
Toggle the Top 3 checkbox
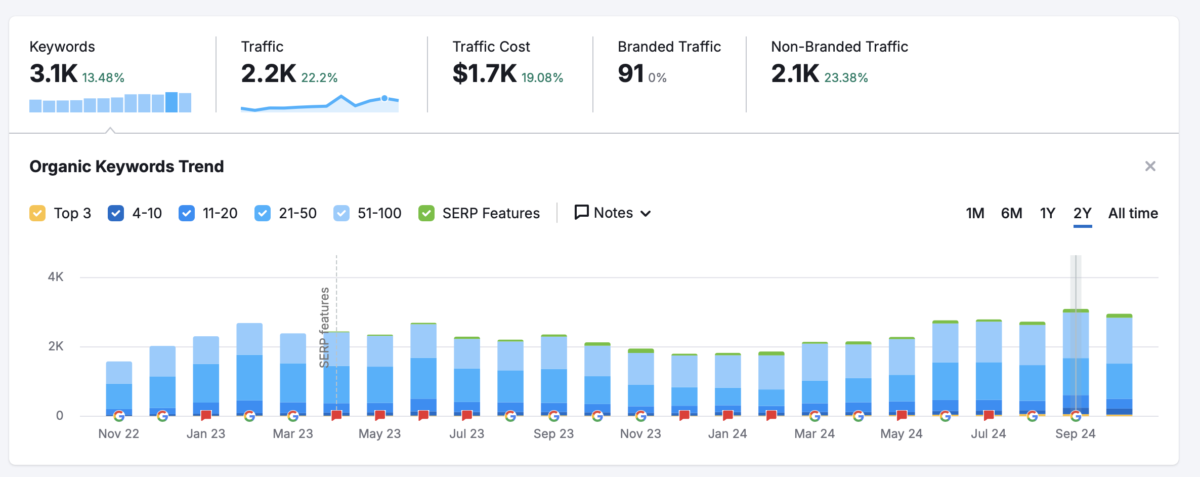(38, 213)
